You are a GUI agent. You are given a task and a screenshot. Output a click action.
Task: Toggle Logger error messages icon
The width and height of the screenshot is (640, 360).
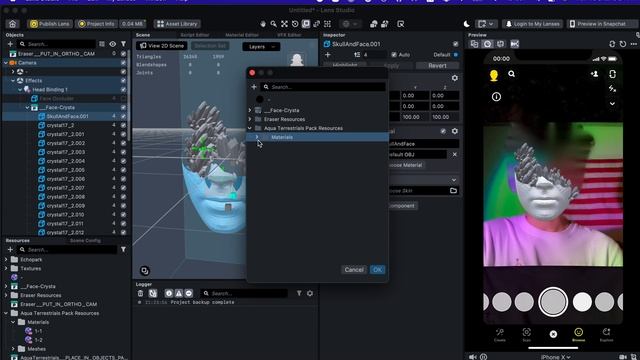tap(189, 293)
